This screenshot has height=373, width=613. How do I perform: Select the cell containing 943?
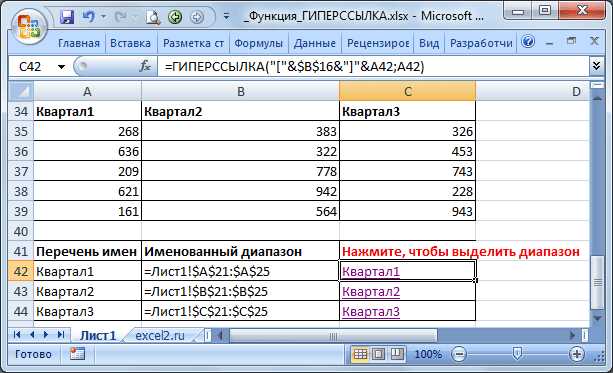(407, 211)
